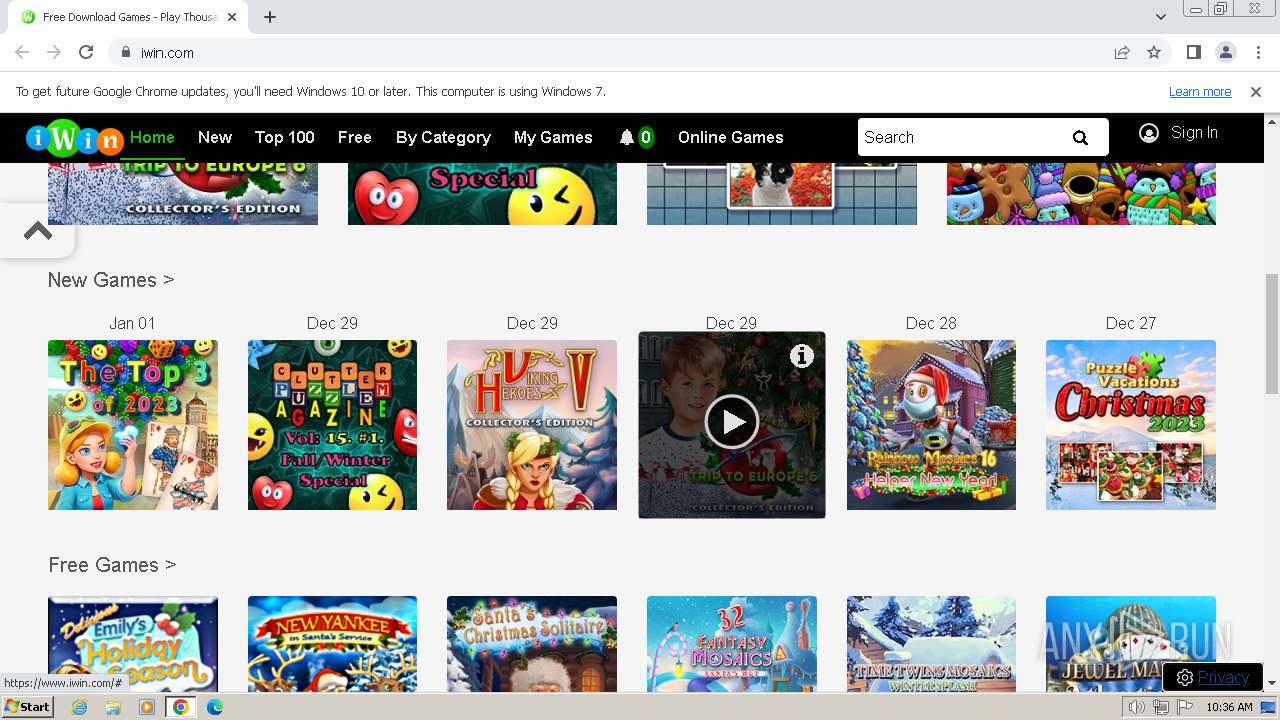Click the info icon on Trip to Europe 6
The image size is (1280, 720).
coord(802,356)
